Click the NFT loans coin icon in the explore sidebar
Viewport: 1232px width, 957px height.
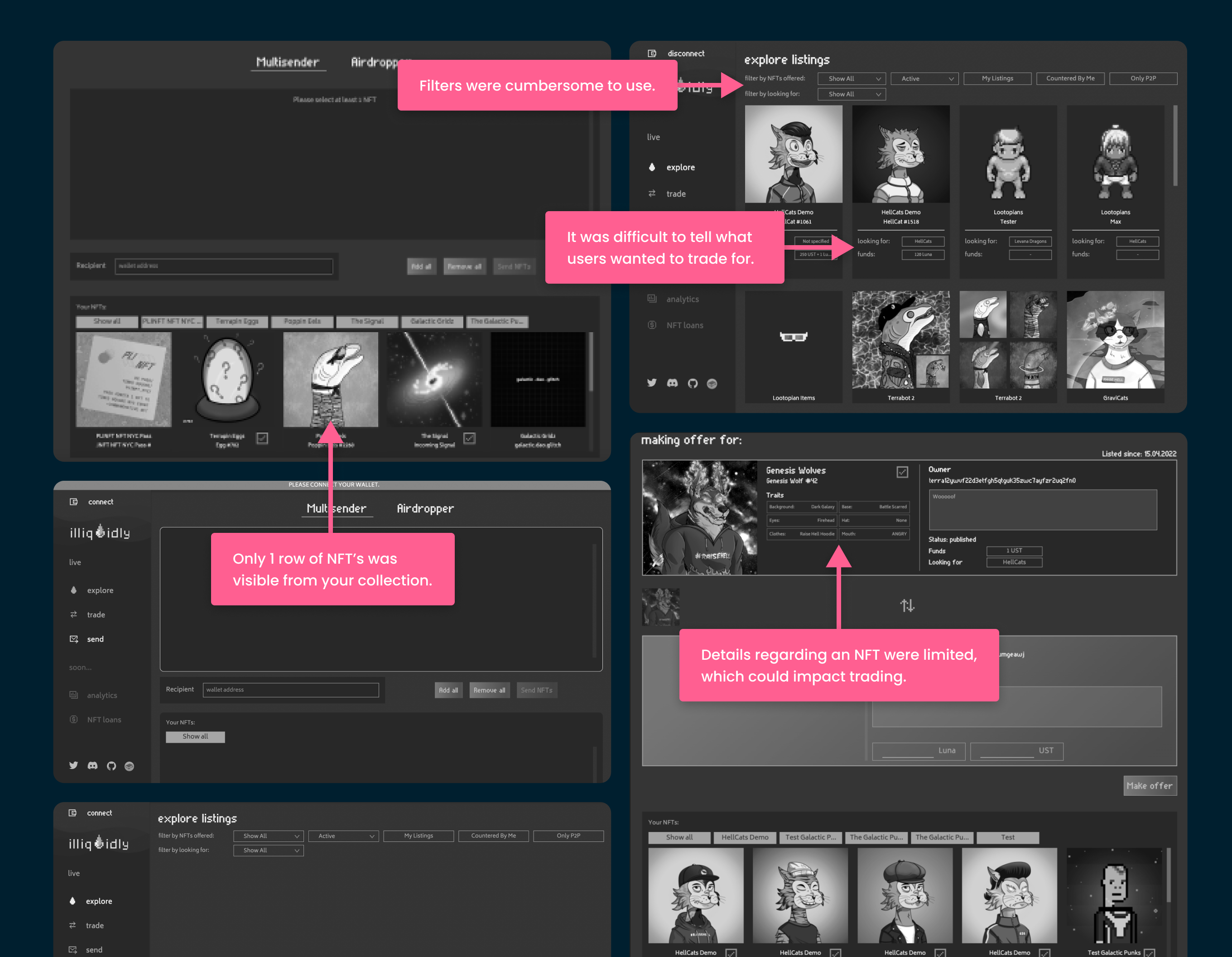[x=651, y=325]
